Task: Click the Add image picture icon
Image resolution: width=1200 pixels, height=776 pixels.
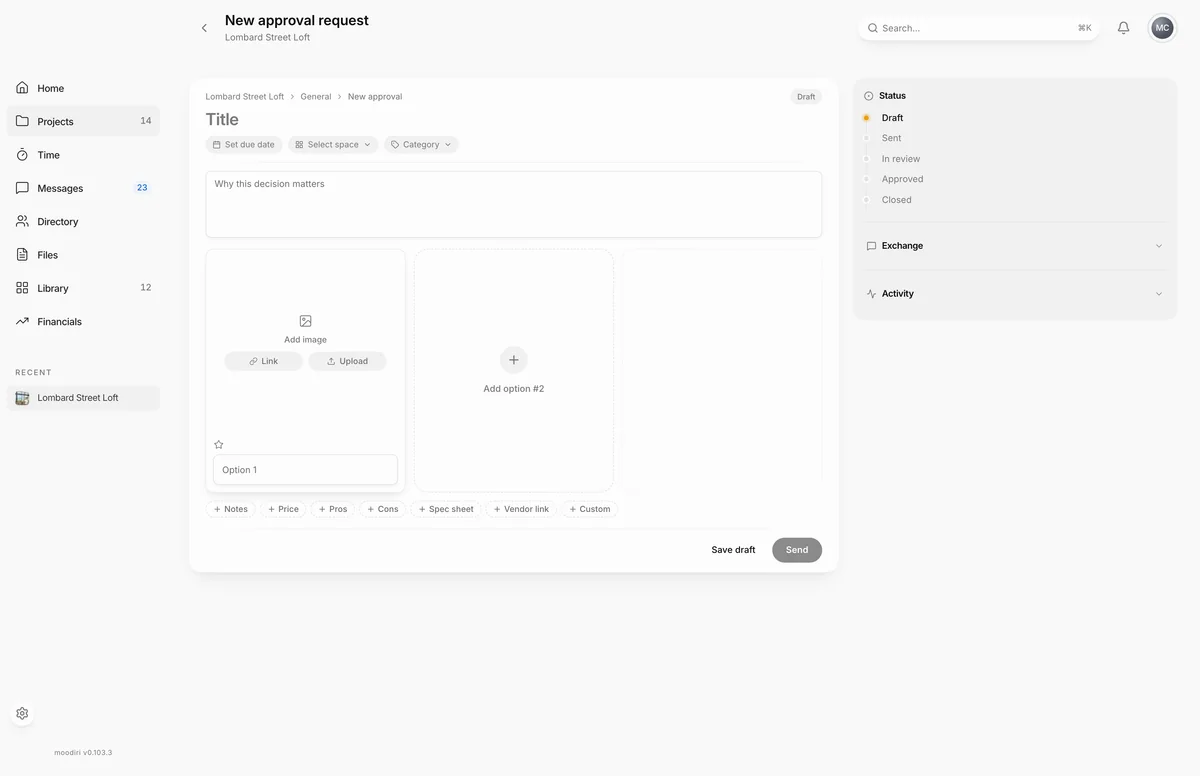Action: coord(306,321)
